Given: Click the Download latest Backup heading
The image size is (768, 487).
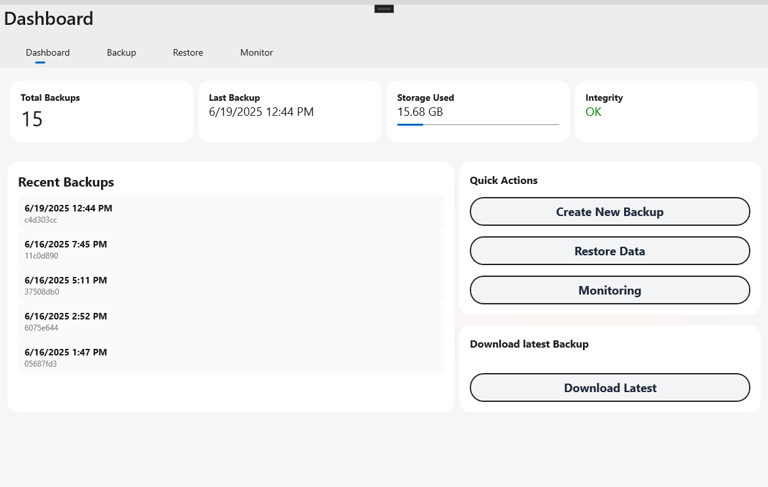Looking at the screenshot, I should 529,344.
